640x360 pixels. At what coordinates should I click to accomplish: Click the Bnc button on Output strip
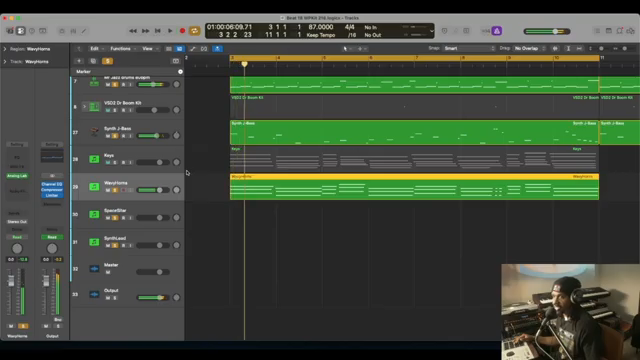click(58, 320)
